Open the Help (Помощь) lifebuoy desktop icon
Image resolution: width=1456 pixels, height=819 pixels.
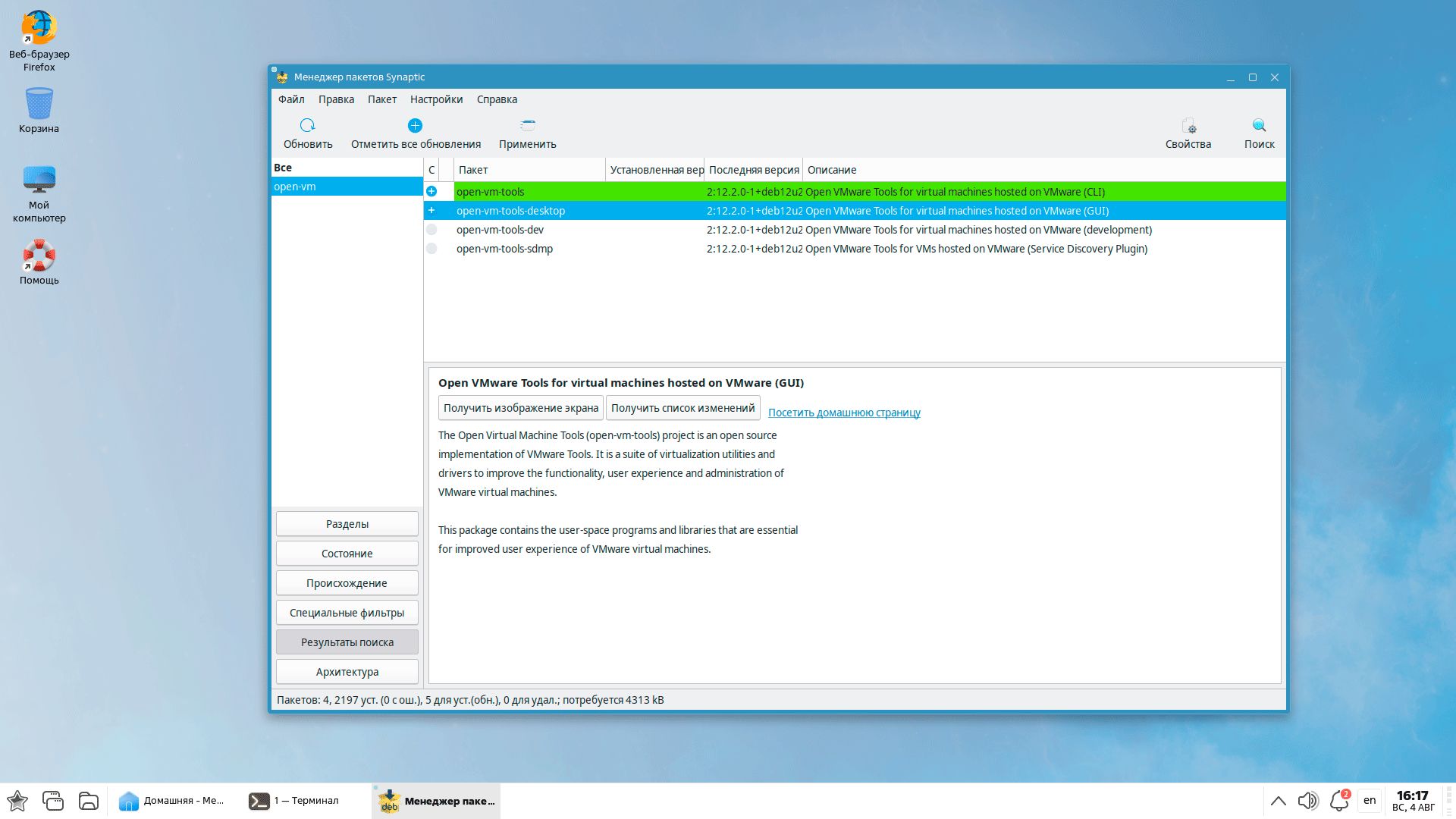click(x=39, y=256)
